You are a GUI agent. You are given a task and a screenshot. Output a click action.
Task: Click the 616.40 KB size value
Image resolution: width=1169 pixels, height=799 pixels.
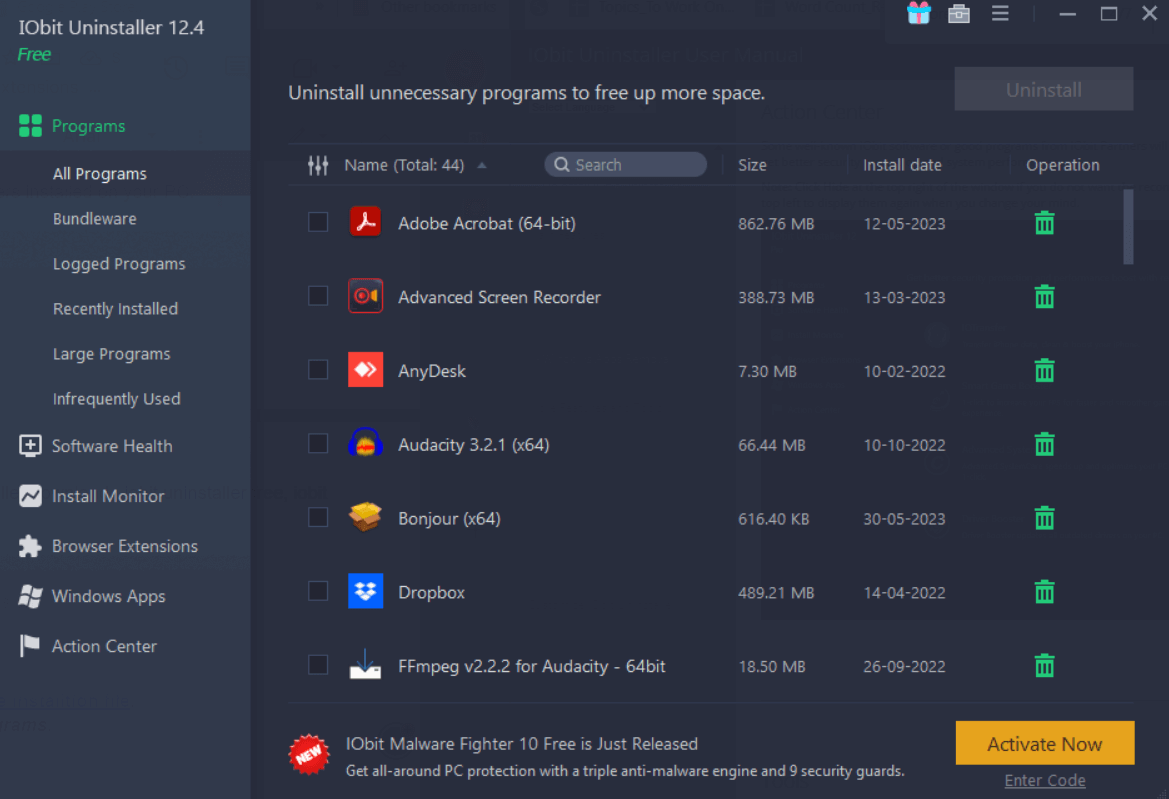(774, 519)
